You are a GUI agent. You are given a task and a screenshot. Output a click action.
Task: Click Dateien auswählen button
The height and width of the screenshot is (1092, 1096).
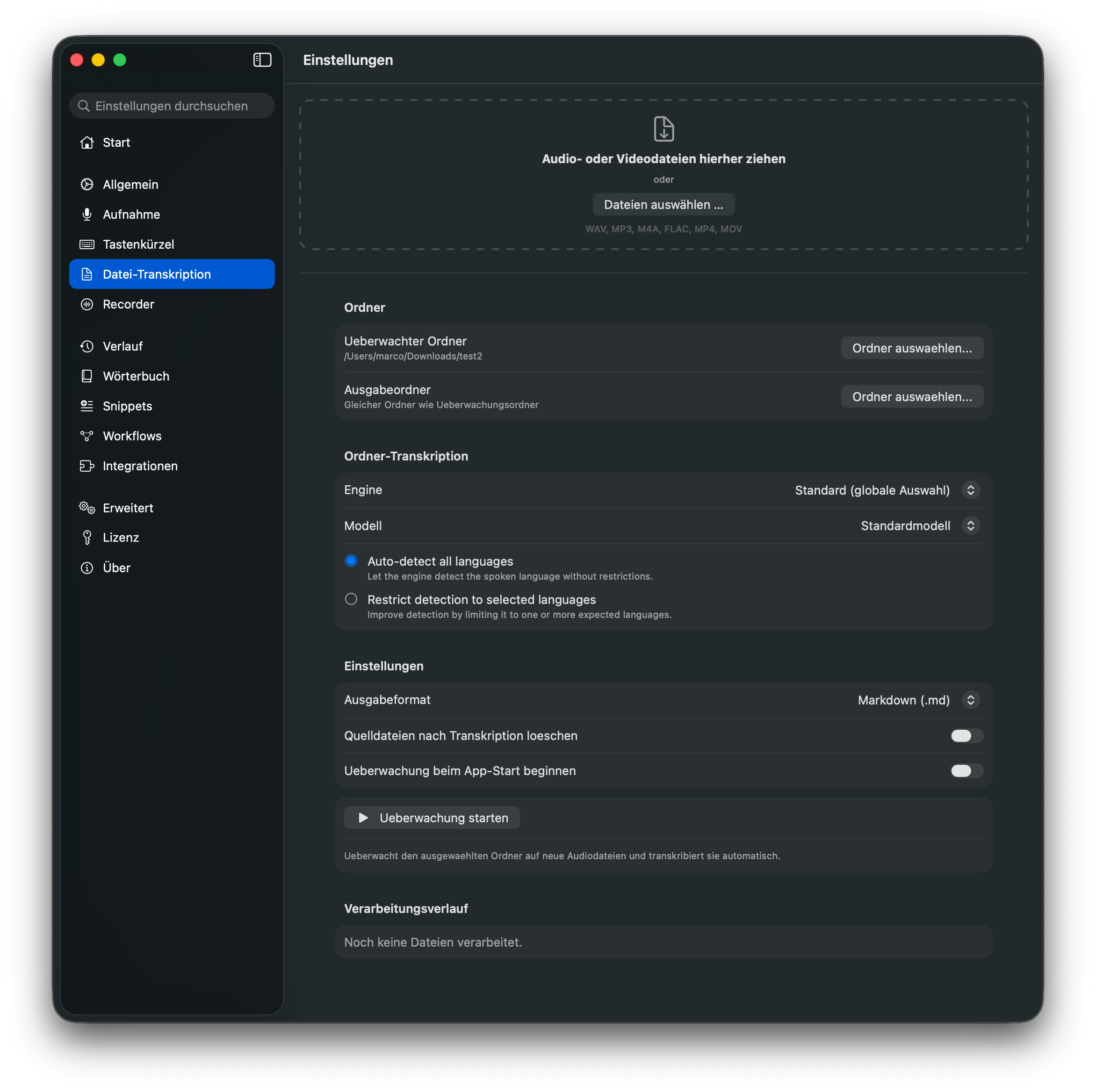coord(664,205)
